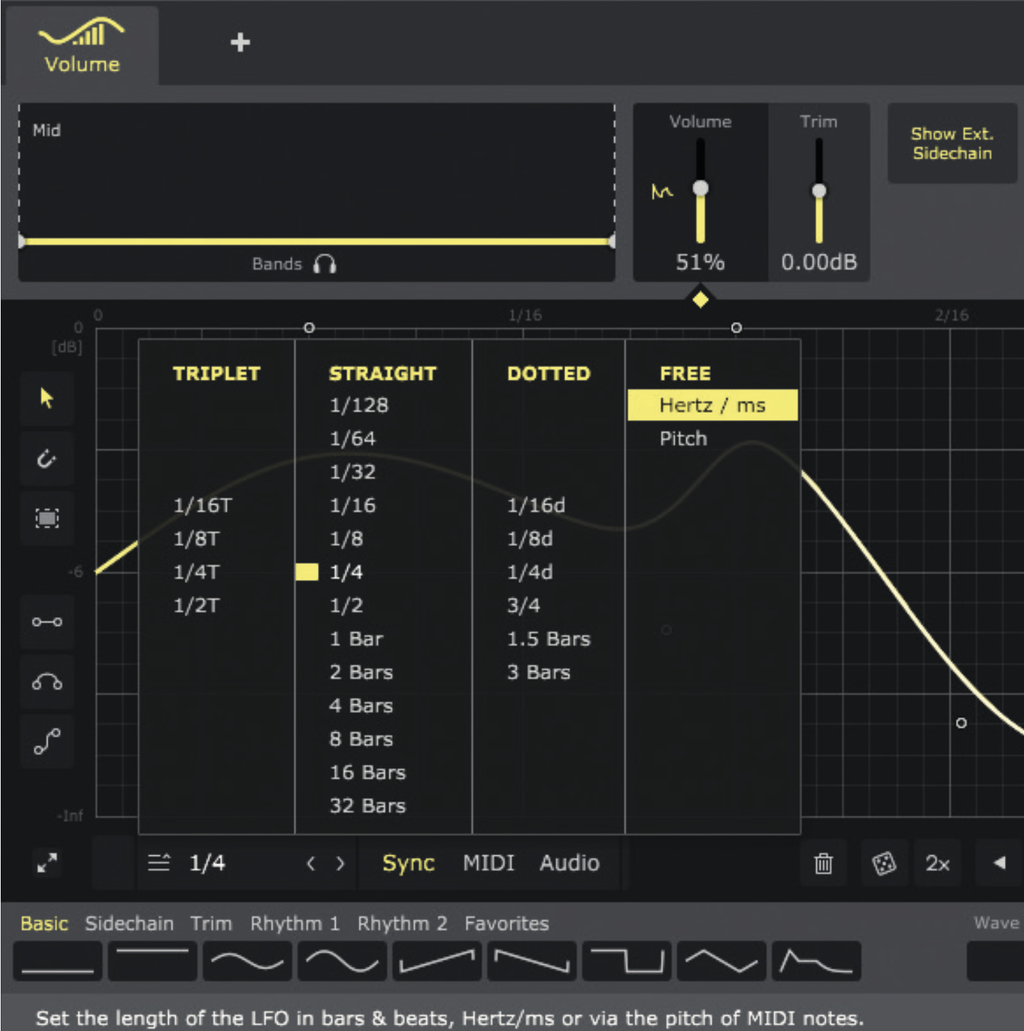
Task: Select 3/4 dotted length
Action: [524, 606]
